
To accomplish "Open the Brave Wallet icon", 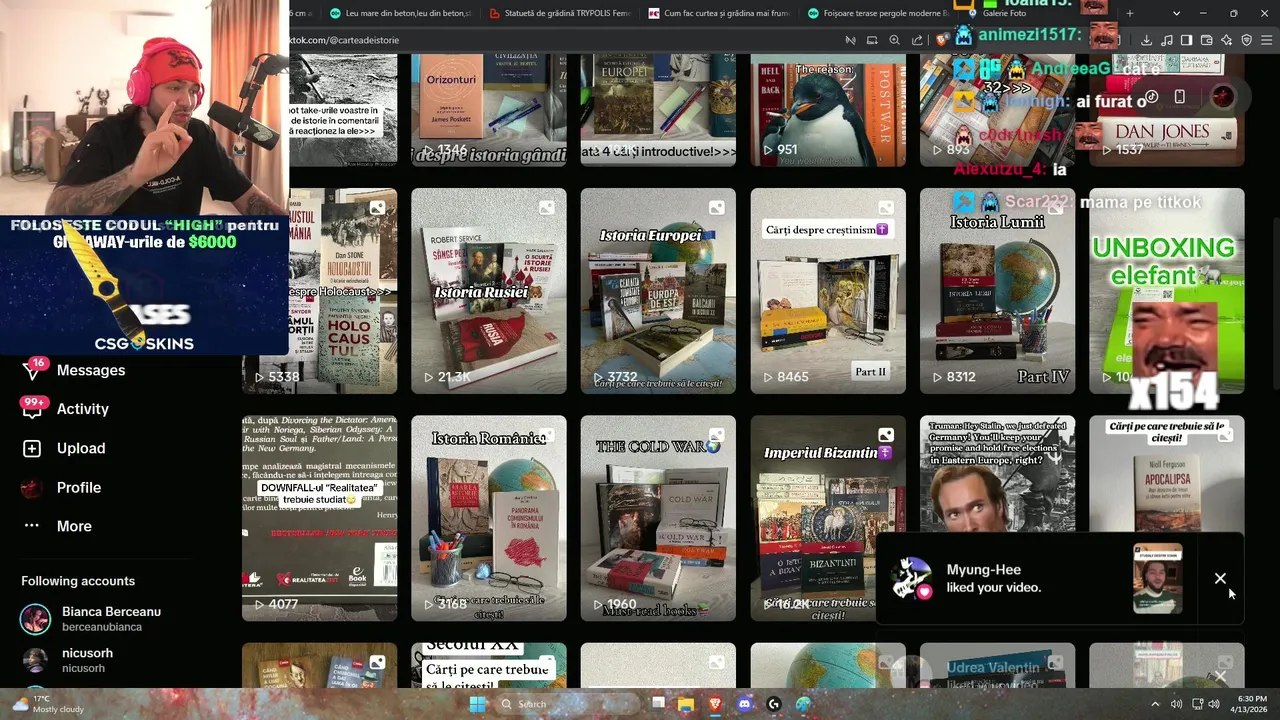I will click(1206, 40).
